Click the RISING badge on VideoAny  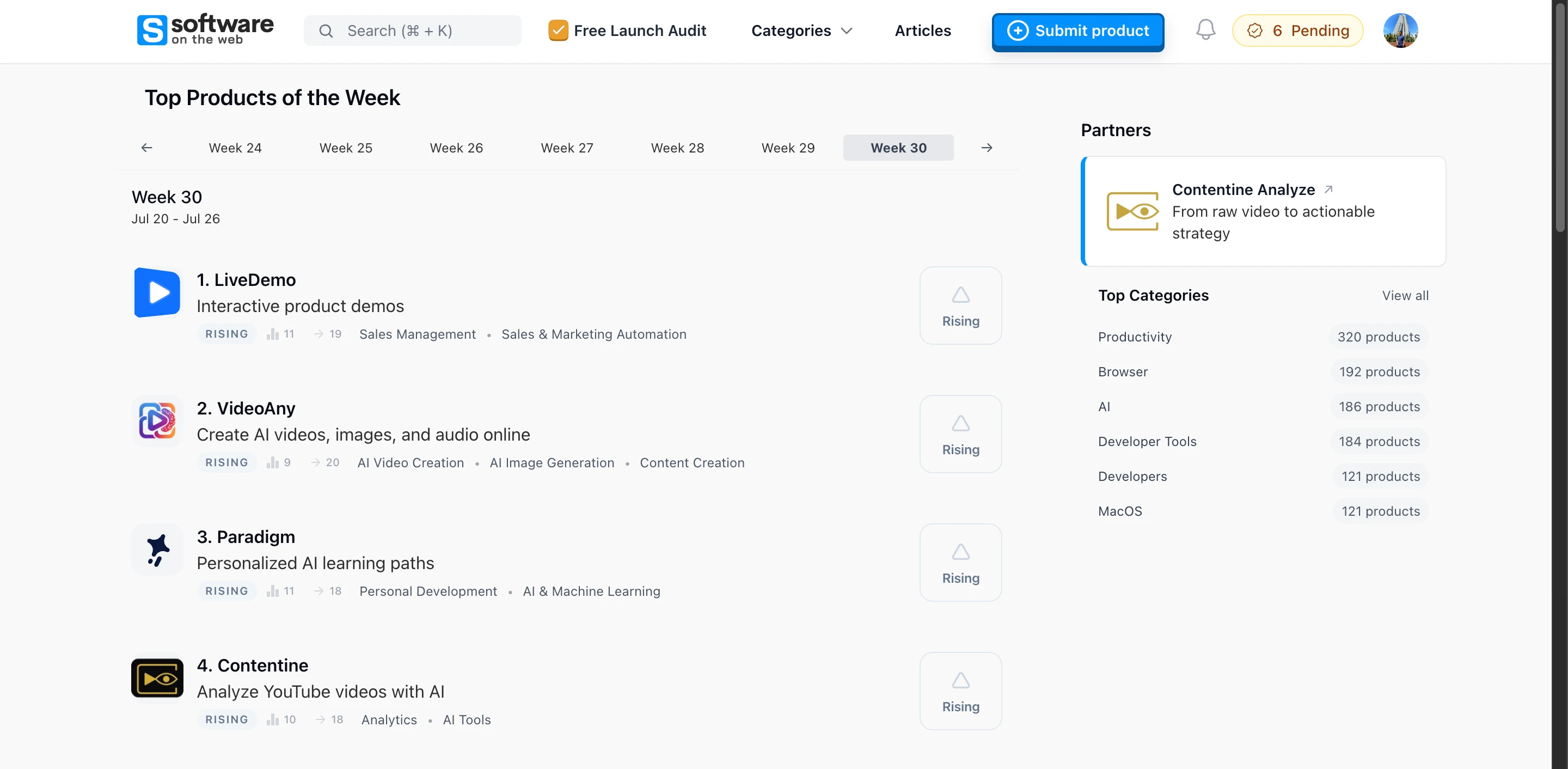click(226, 462)
